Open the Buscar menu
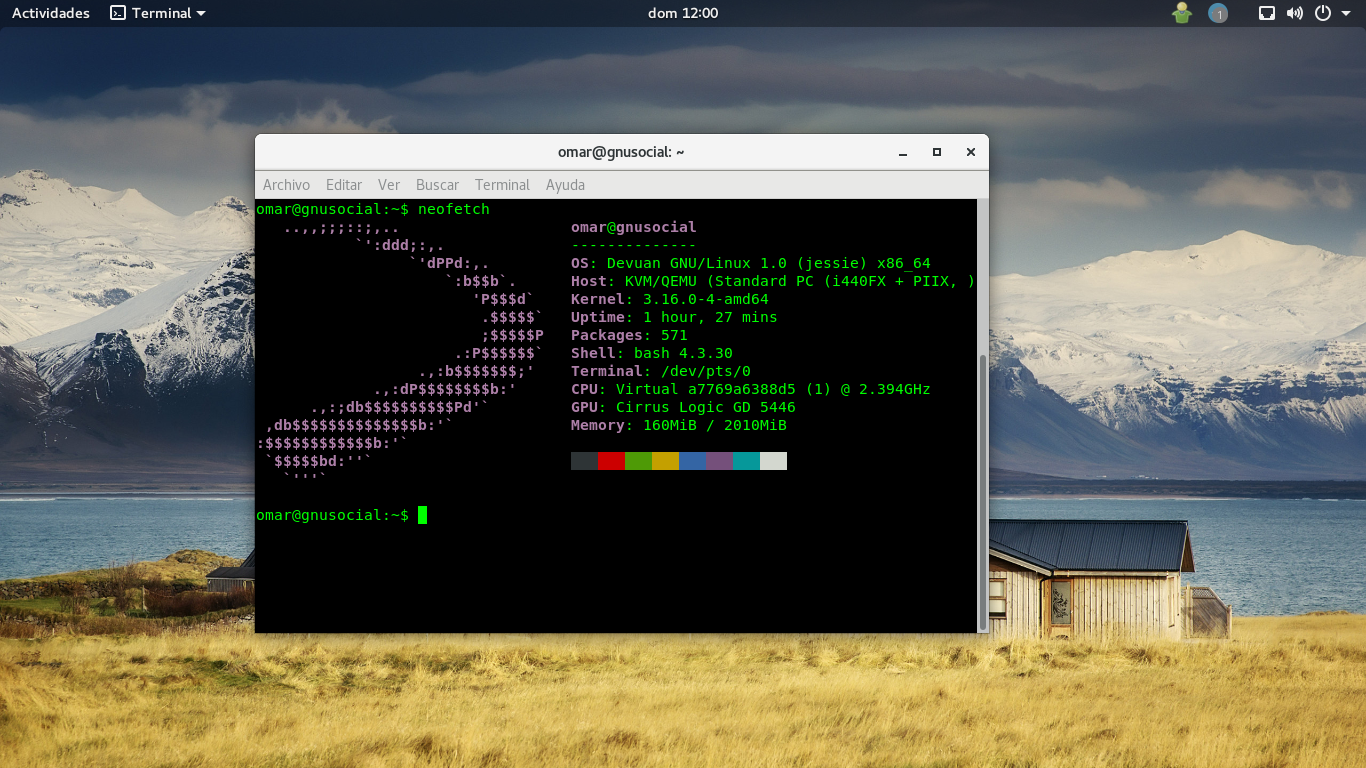This screenshot has width=1366, height=768. point(437,185)
